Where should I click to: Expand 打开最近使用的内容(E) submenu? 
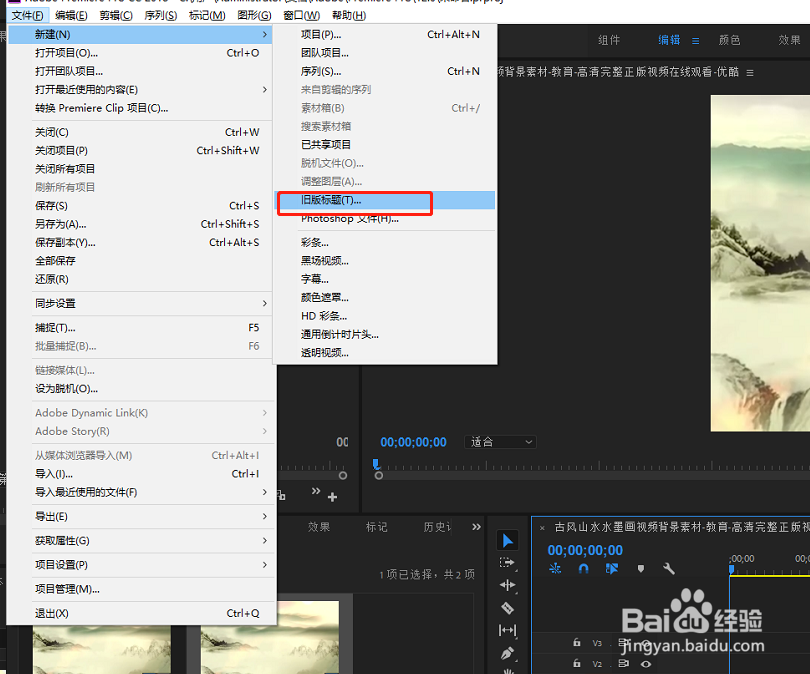coord(264,90)
